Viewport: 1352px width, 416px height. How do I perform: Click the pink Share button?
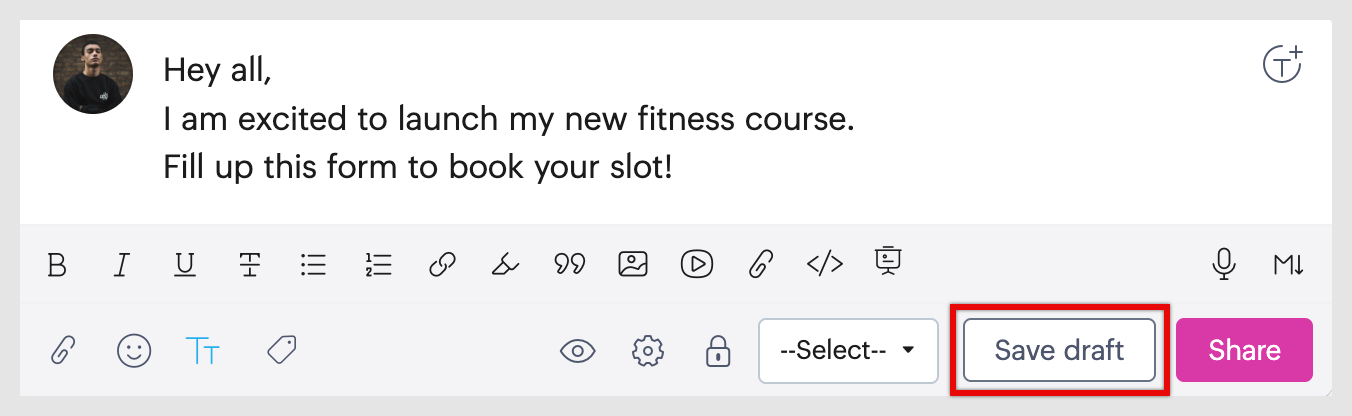[x=1244, y=351]
